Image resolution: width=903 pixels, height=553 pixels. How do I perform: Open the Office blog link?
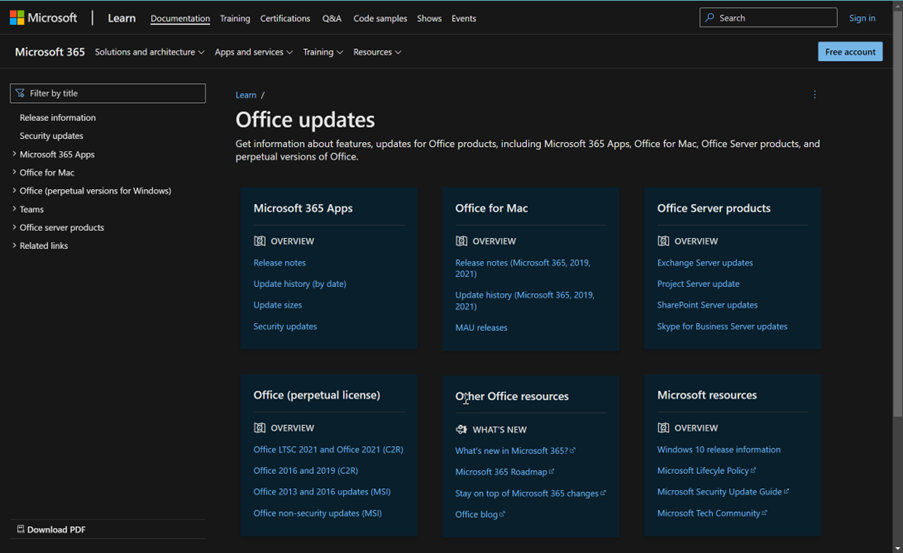[480, 514]
